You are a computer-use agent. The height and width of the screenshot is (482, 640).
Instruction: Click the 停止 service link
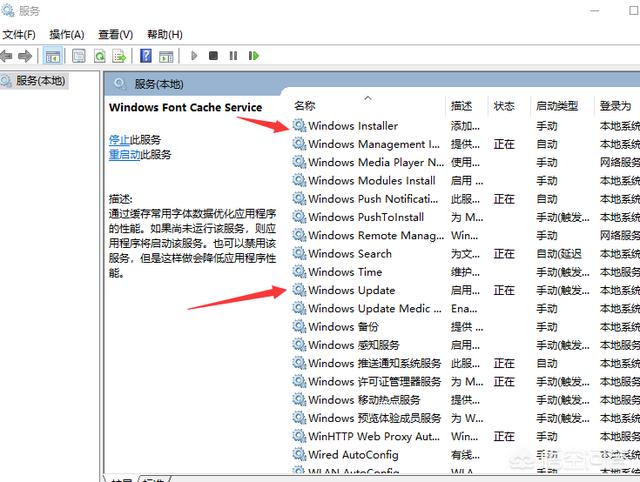pyautogui.click(x=119, y=140)
